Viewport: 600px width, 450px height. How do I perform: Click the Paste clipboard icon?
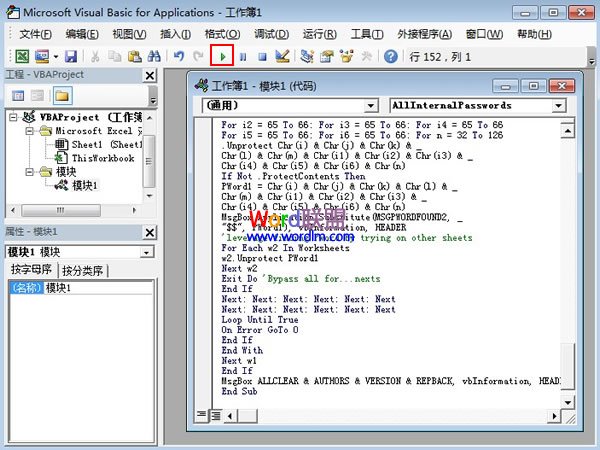[134, 57]
